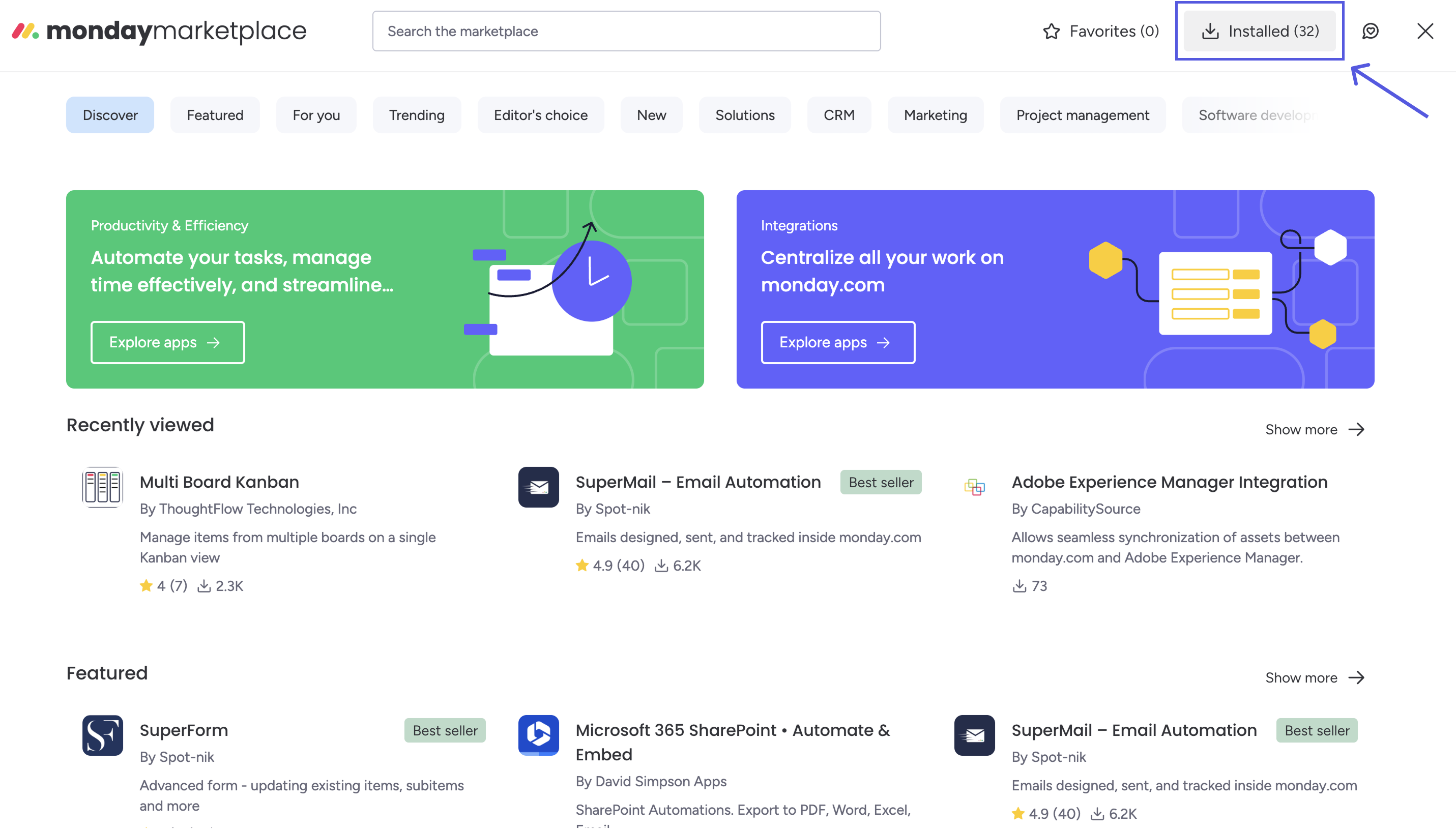Open SuperMail title in Featured section
The image size is (1456, 830).
tap(1133, 730)
